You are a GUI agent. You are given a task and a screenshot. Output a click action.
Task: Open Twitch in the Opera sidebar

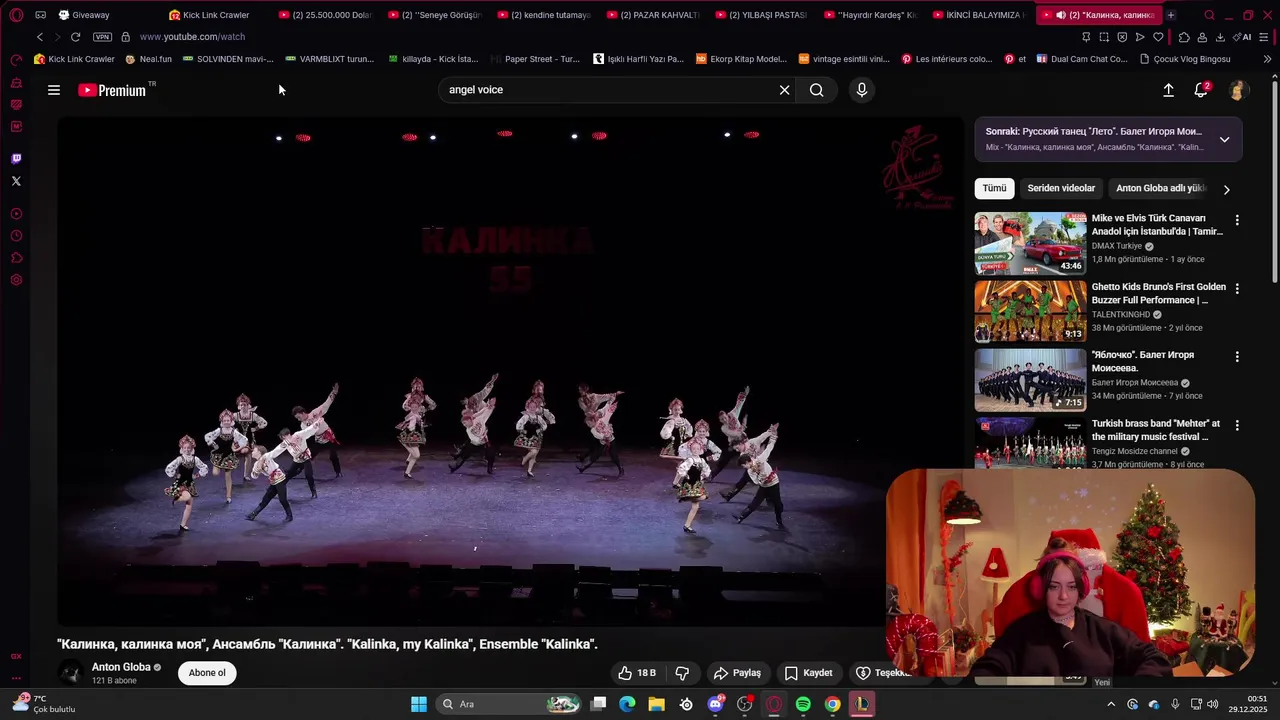[x=16, y=158]
